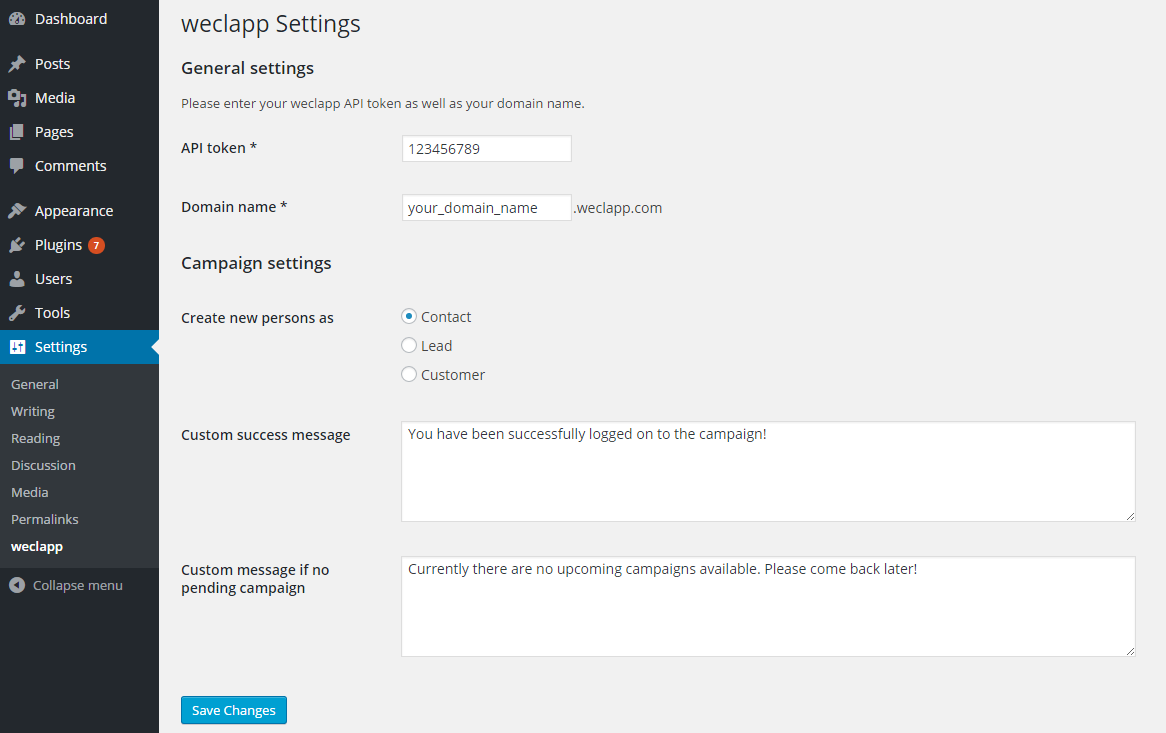Click the plugins update count badge
Image resolution: width=1166 pixels, height=733 pixels.
pyautogui.click(x=96, y=245)
